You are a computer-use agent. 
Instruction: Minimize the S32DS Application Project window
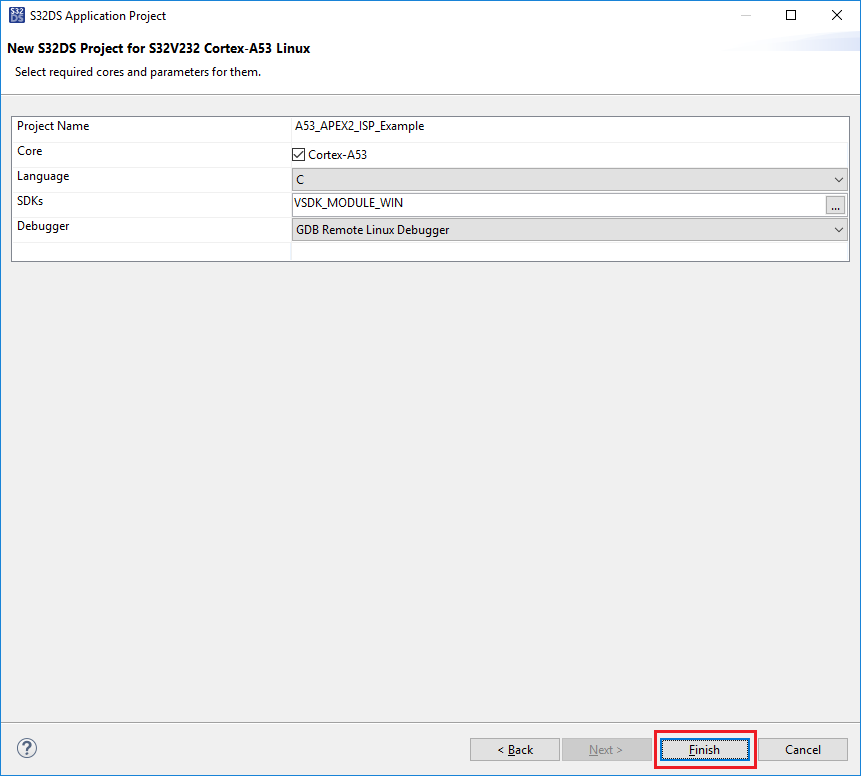746,15
